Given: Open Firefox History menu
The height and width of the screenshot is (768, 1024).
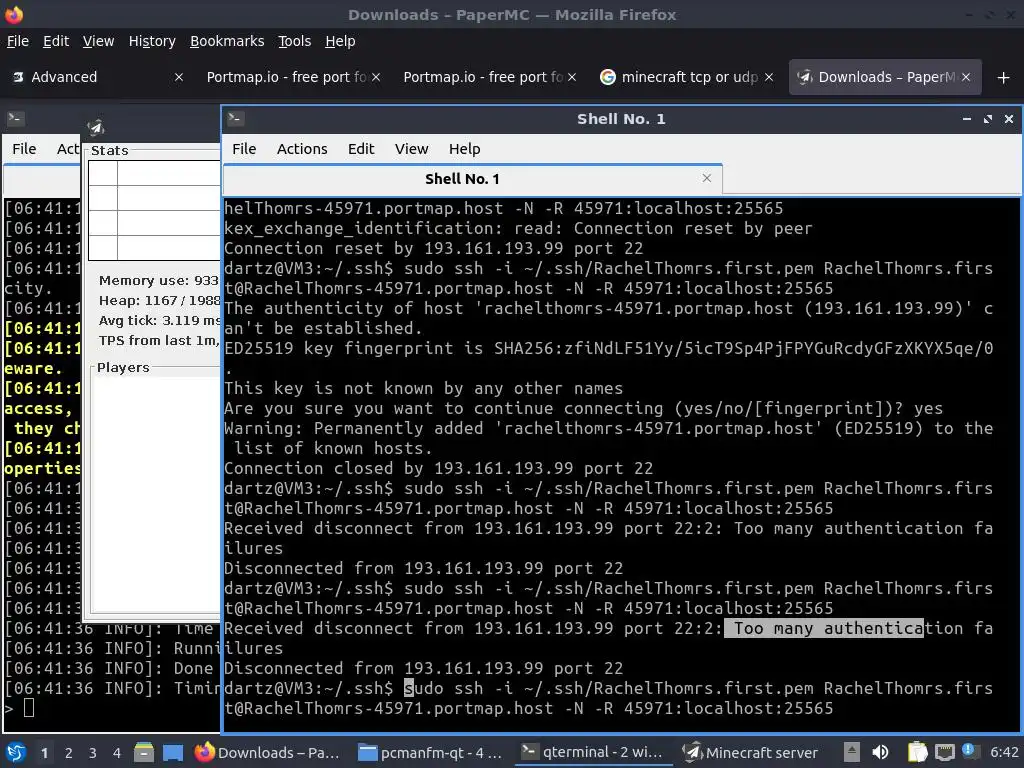Looking at the screenshot, I should [x=152, y=41].
